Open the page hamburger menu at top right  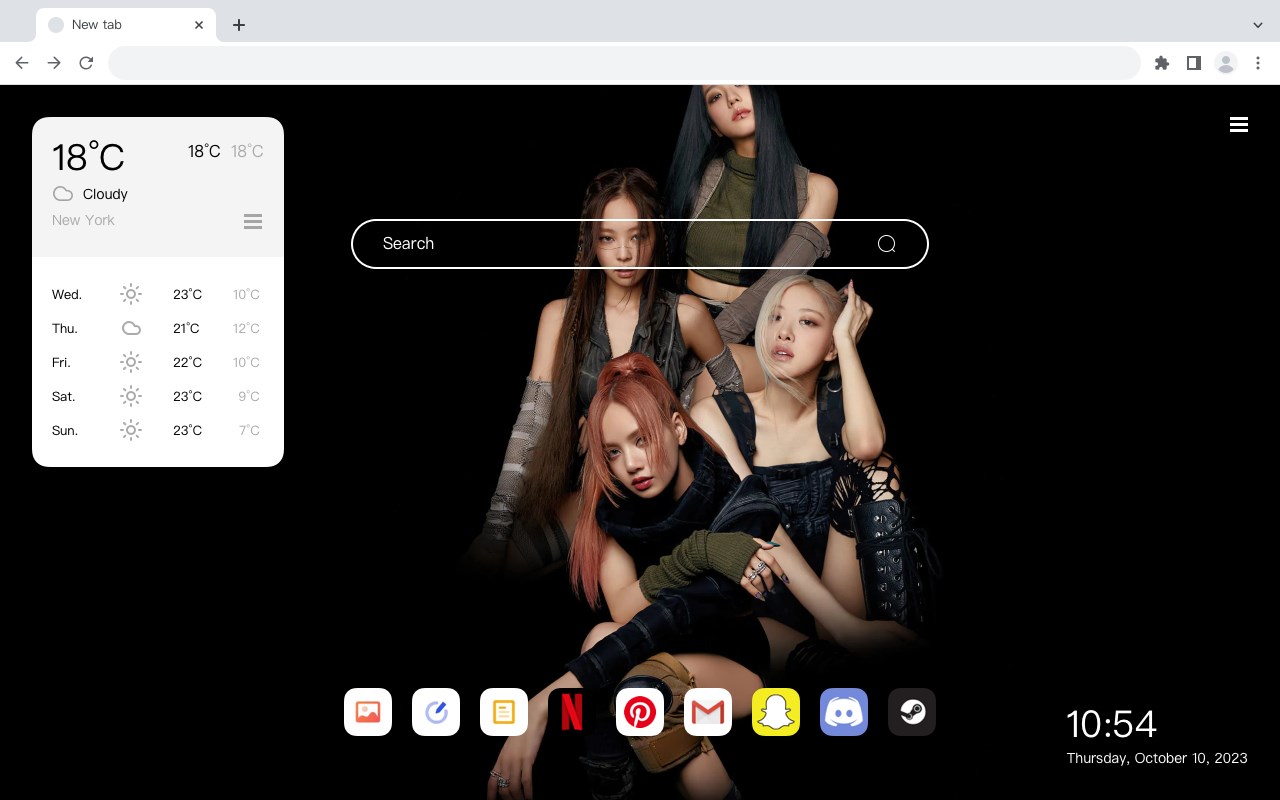[x=1239, y=125]
